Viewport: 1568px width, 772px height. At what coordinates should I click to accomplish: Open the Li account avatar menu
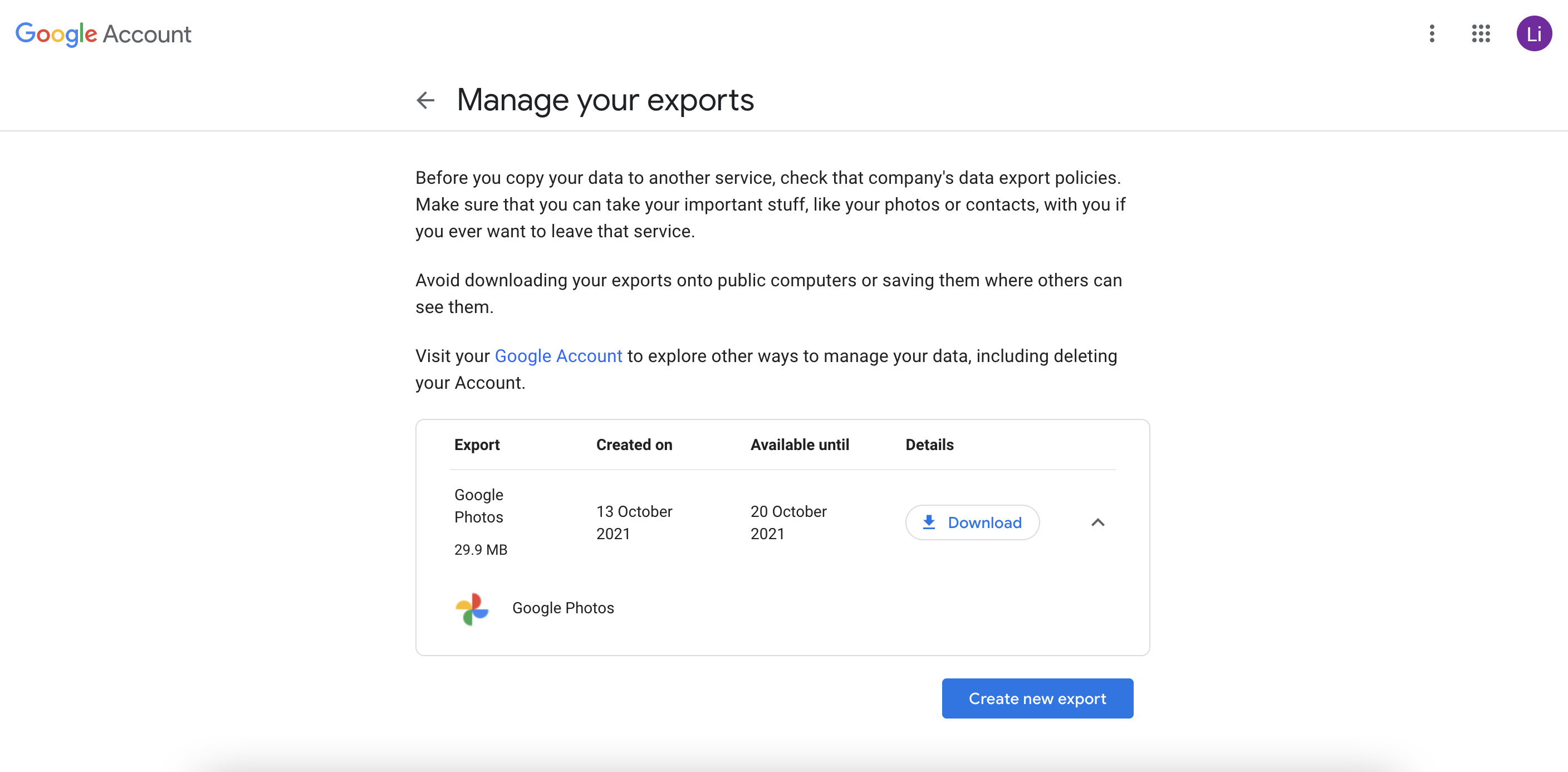tap(1533, 33)
